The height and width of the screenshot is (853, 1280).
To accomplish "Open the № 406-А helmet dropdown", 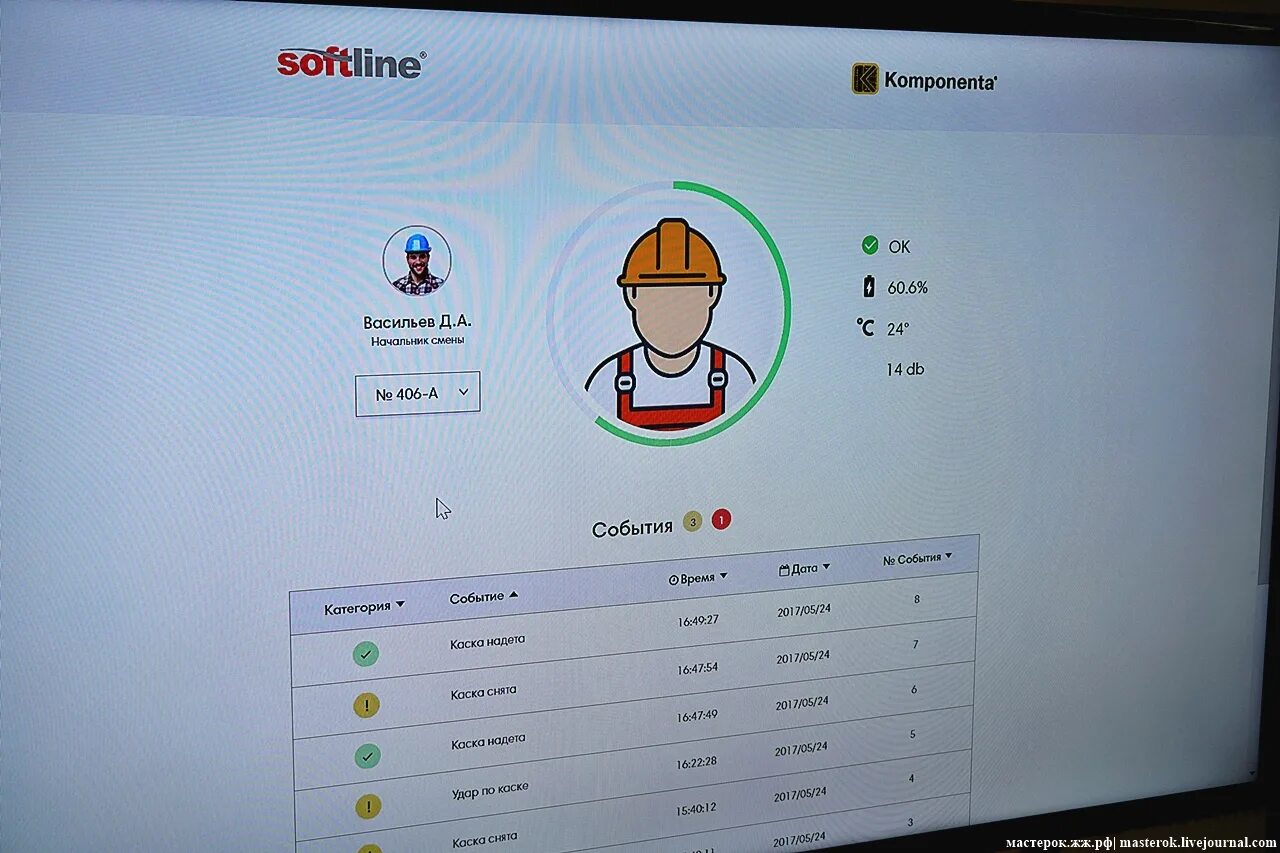I will point(418,393).
